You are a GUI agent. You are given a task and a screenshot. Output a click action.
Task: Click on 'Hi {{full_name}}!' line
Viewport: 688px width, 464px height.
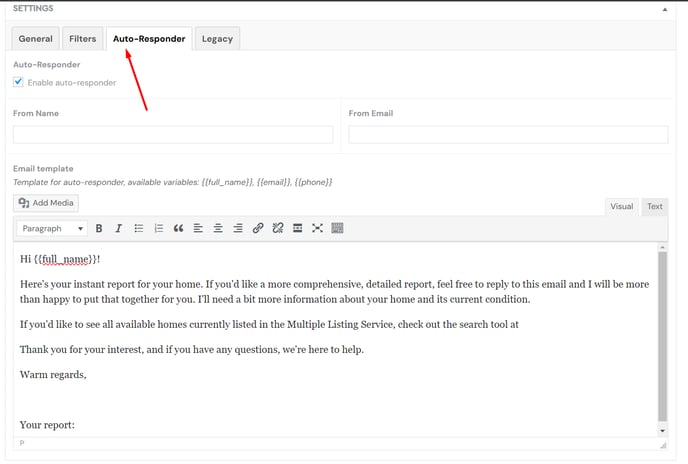pos(60,259)
